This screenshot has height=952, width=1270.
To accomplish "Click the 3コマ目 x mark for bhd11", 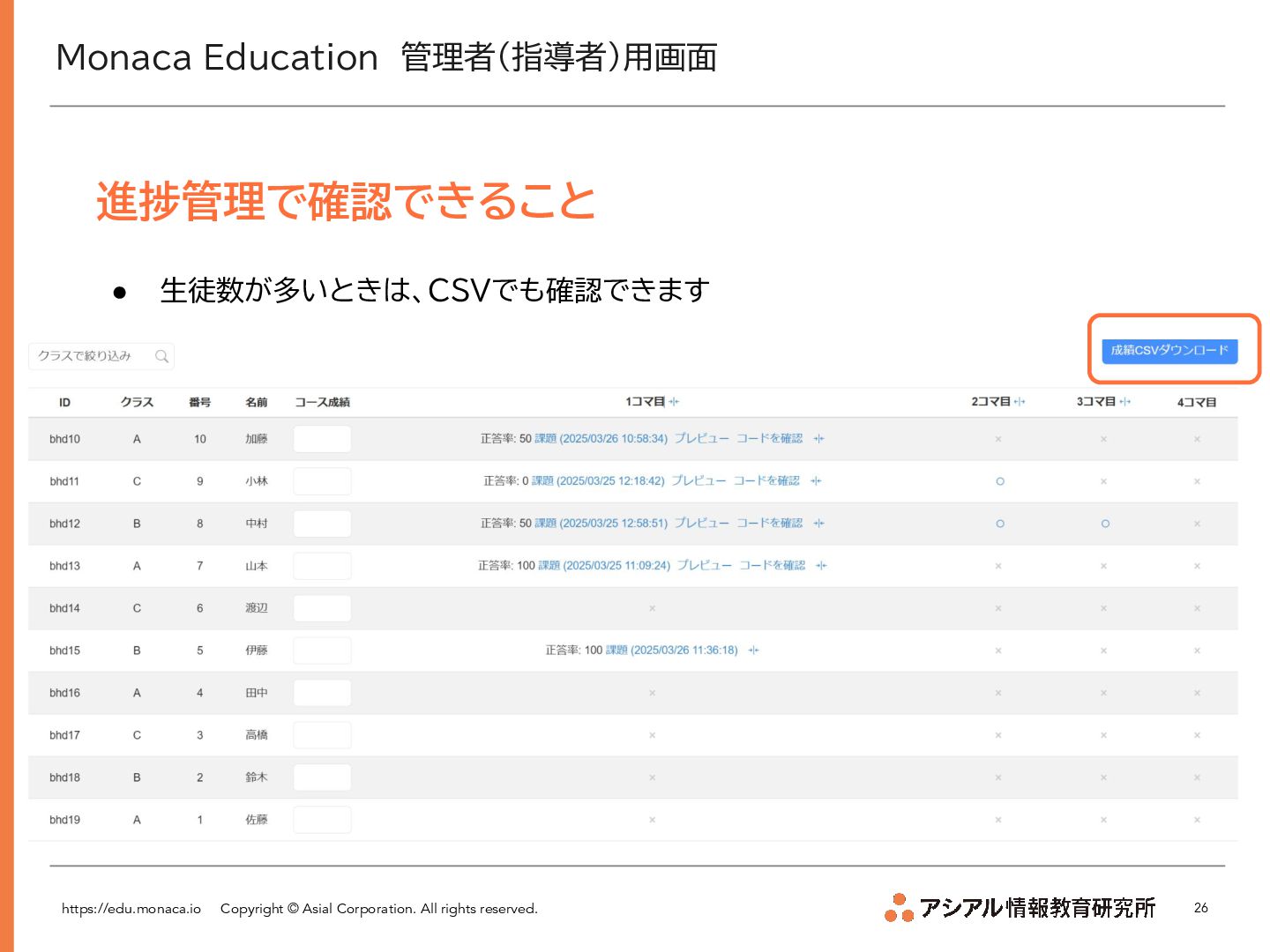I will pos(1103,481).
